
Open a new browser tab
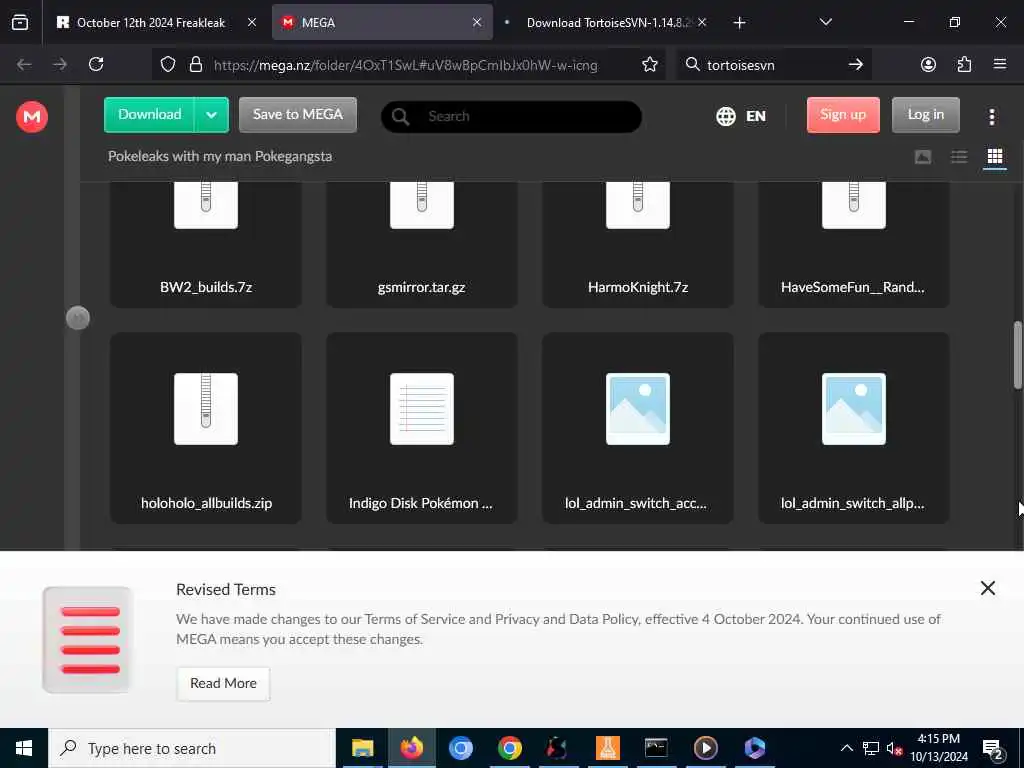click(x=739, y=23)
